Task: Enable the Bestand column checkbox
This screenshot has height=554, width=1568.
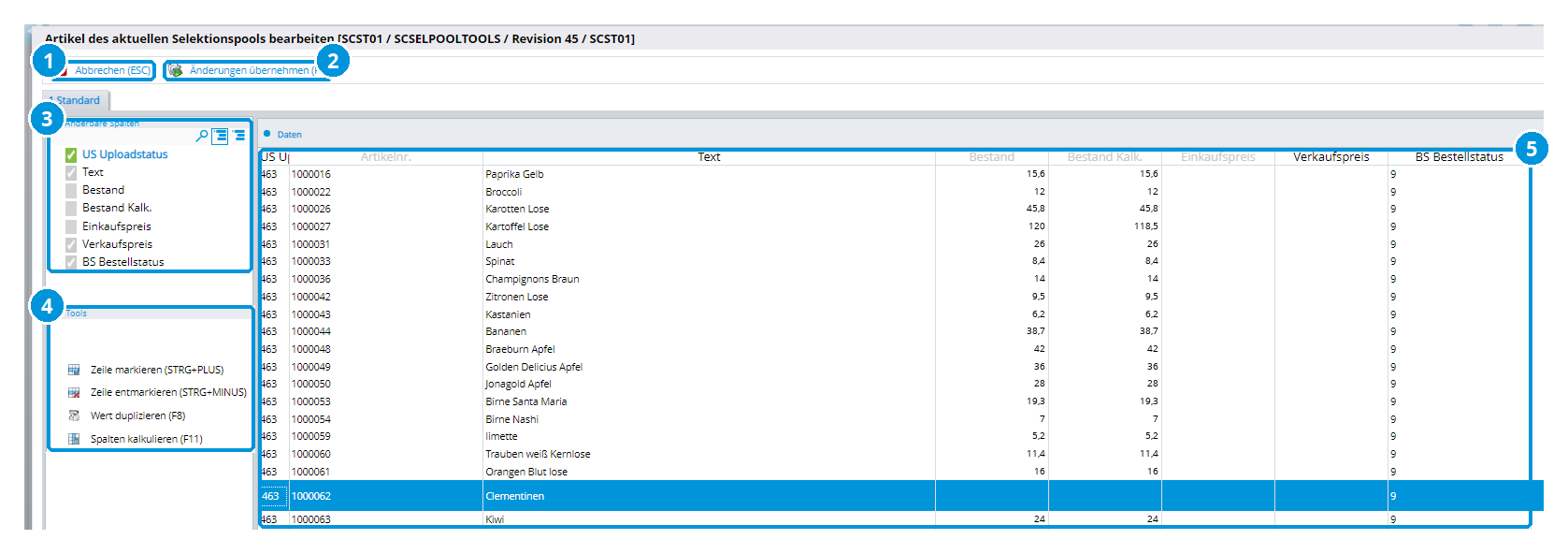Action: point(71,190)
